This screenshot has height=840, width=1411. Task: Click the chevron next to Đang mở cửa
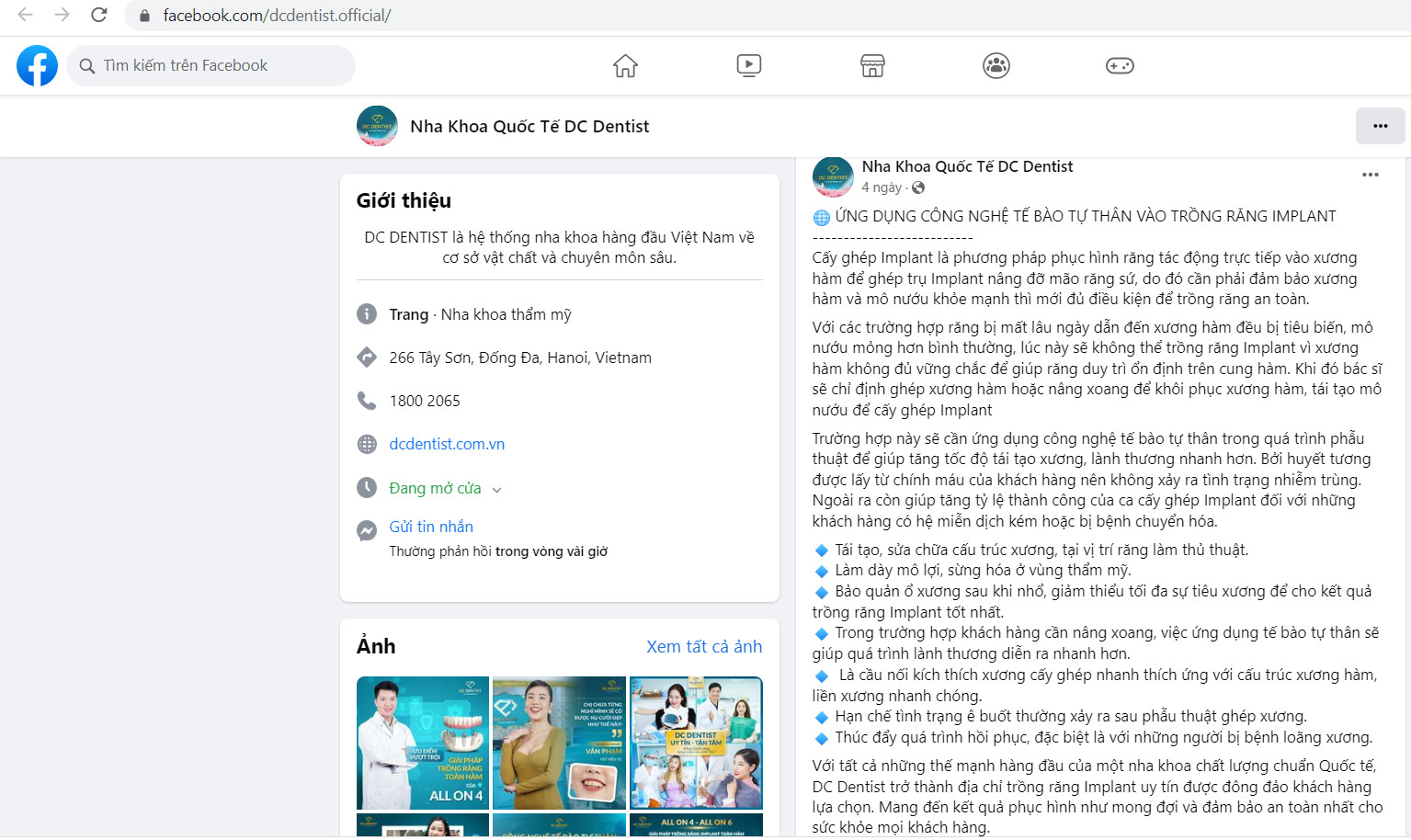point(497,490)
